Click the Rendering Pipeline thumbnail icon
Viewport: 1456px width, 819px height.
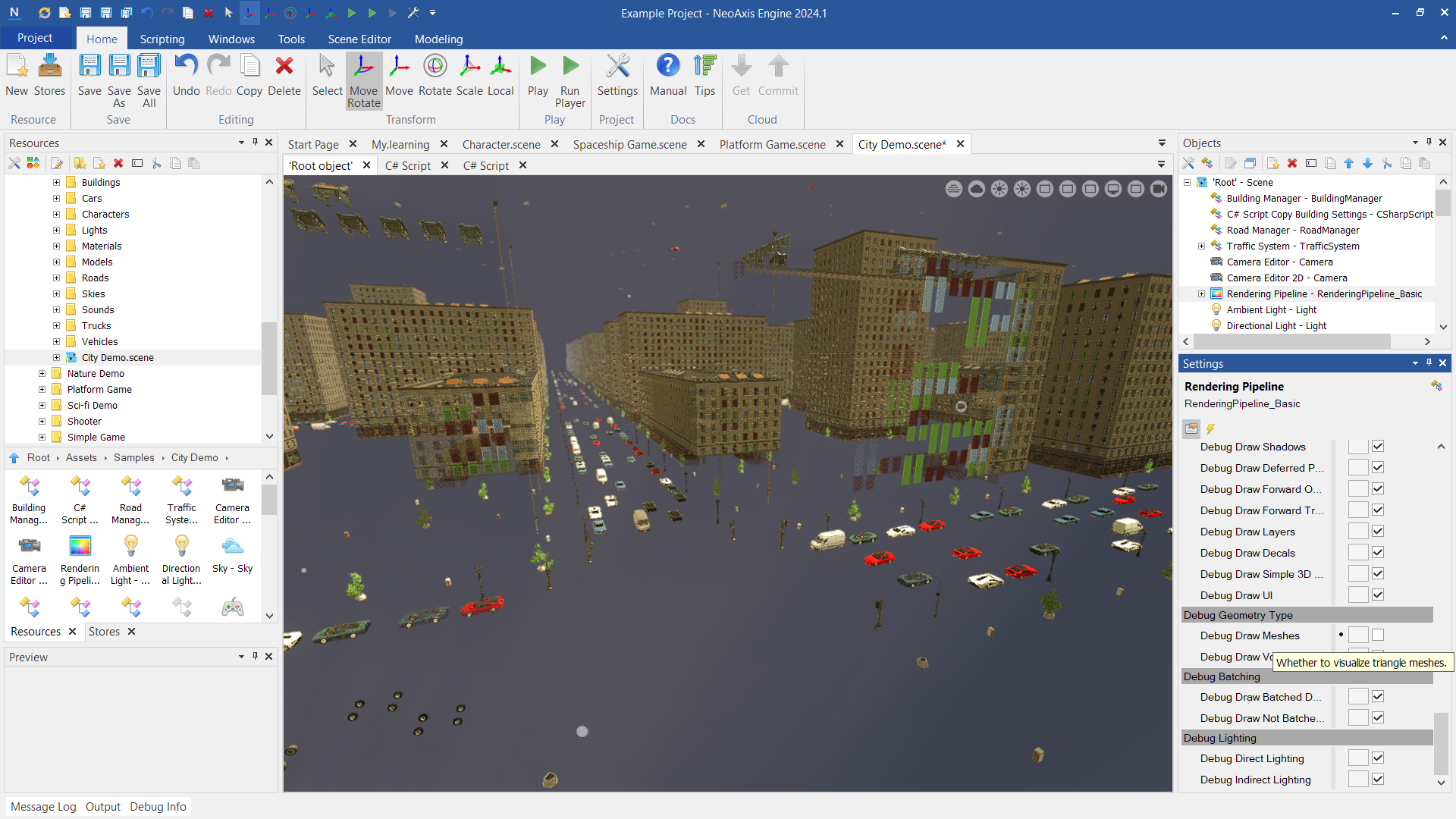tap(80, 546)
